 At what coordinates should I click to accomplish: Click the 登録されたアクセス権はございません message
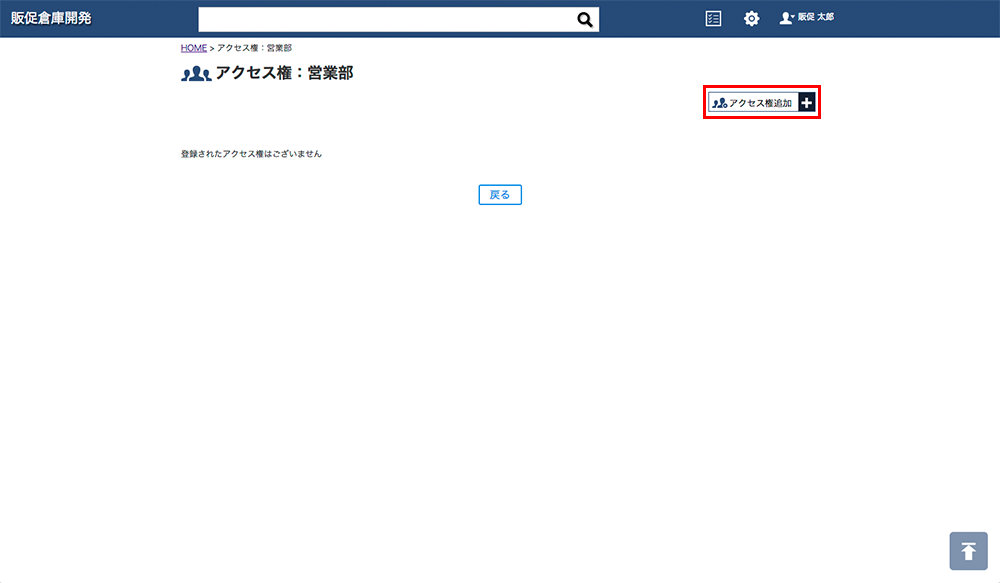click(251, 154)
